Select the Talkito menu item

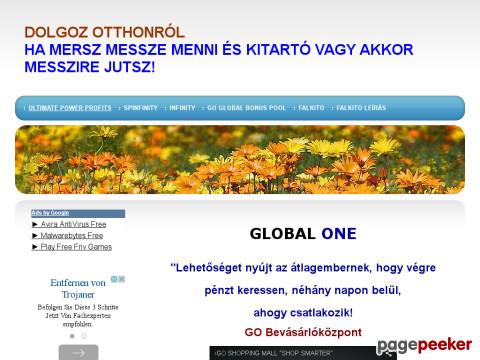311,108
